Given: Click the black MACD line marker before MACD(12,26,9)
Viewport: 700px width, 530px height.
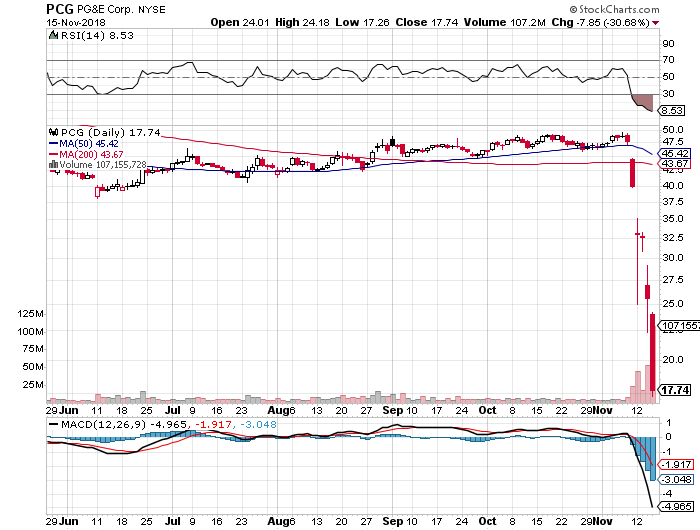Looking at the screenshot, I should (54, 425).
